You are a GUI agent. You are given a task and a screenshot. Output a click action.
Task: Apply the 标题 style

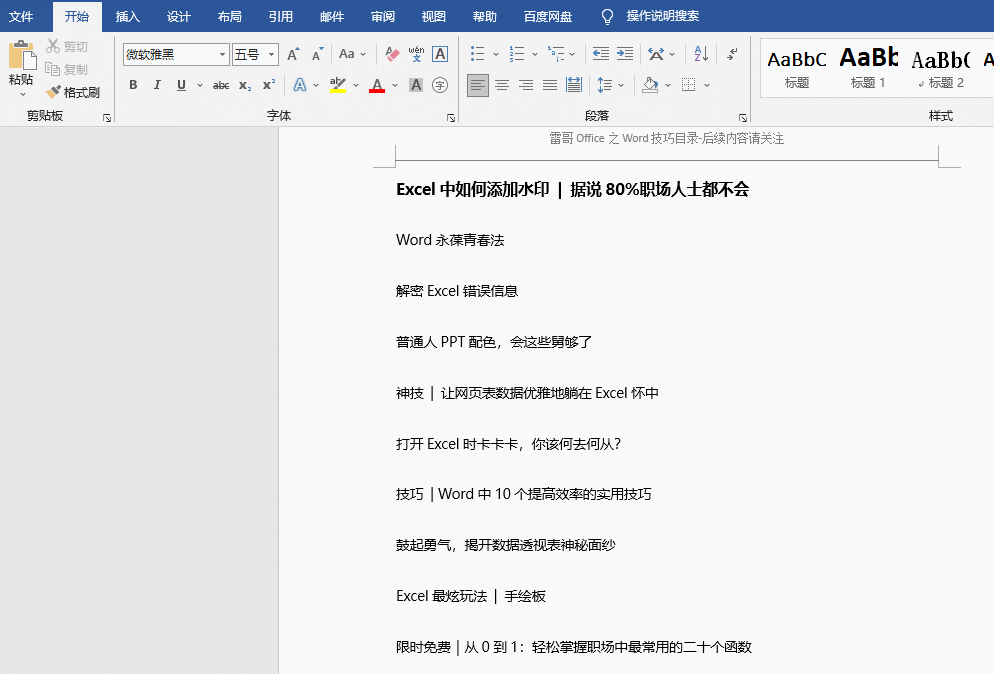point(797,68)
